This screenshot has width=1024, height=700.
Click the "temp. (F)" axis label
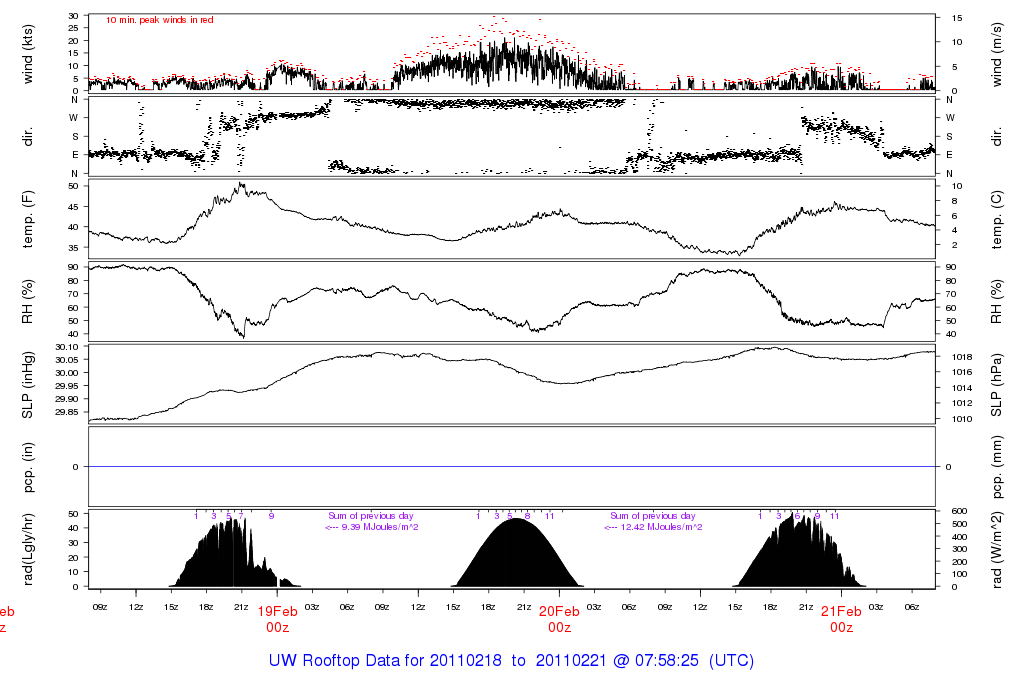click(27, 219)
